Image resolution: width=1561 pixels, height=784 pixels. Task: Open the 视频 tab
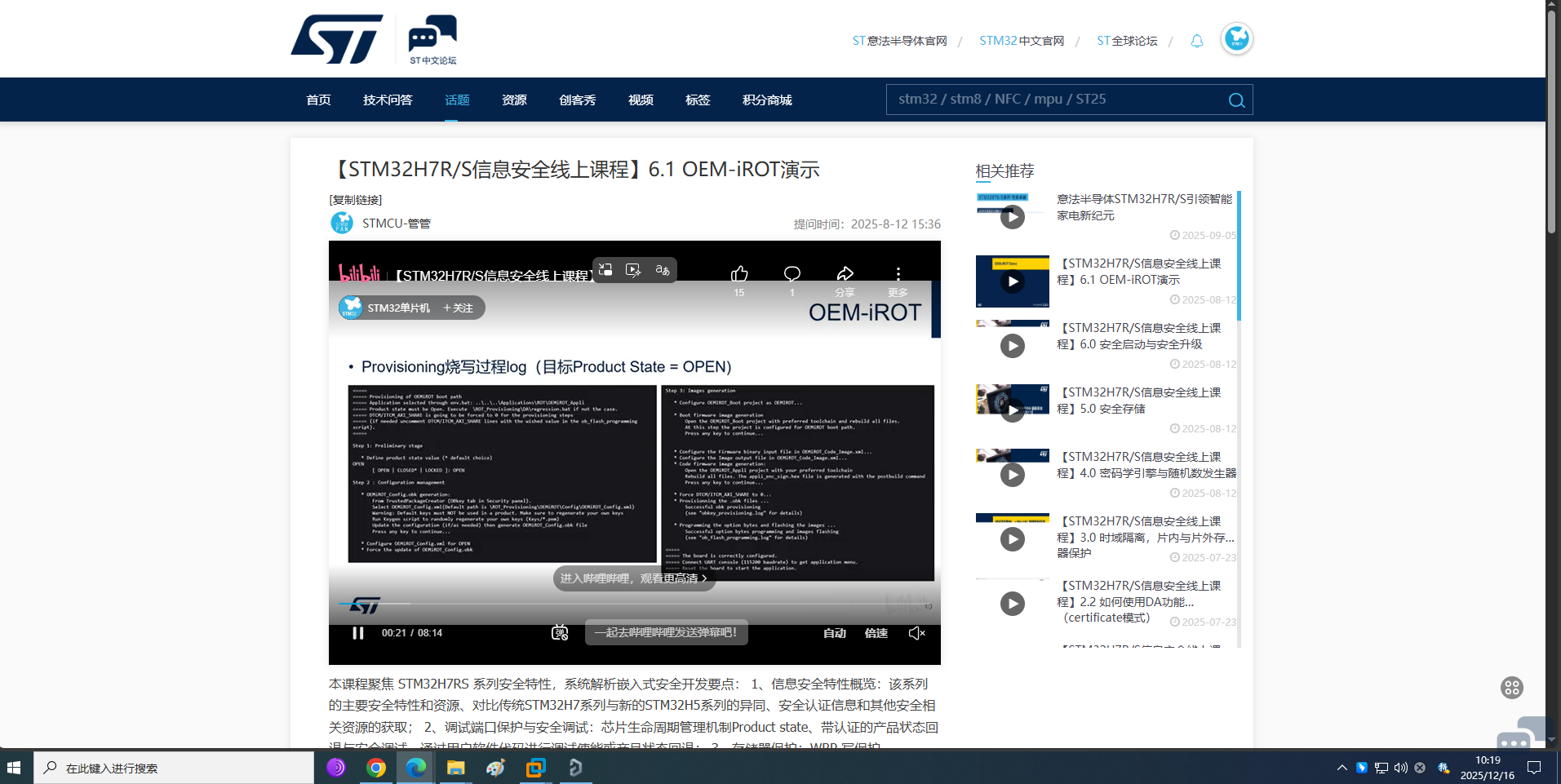[x=641, y=100]
